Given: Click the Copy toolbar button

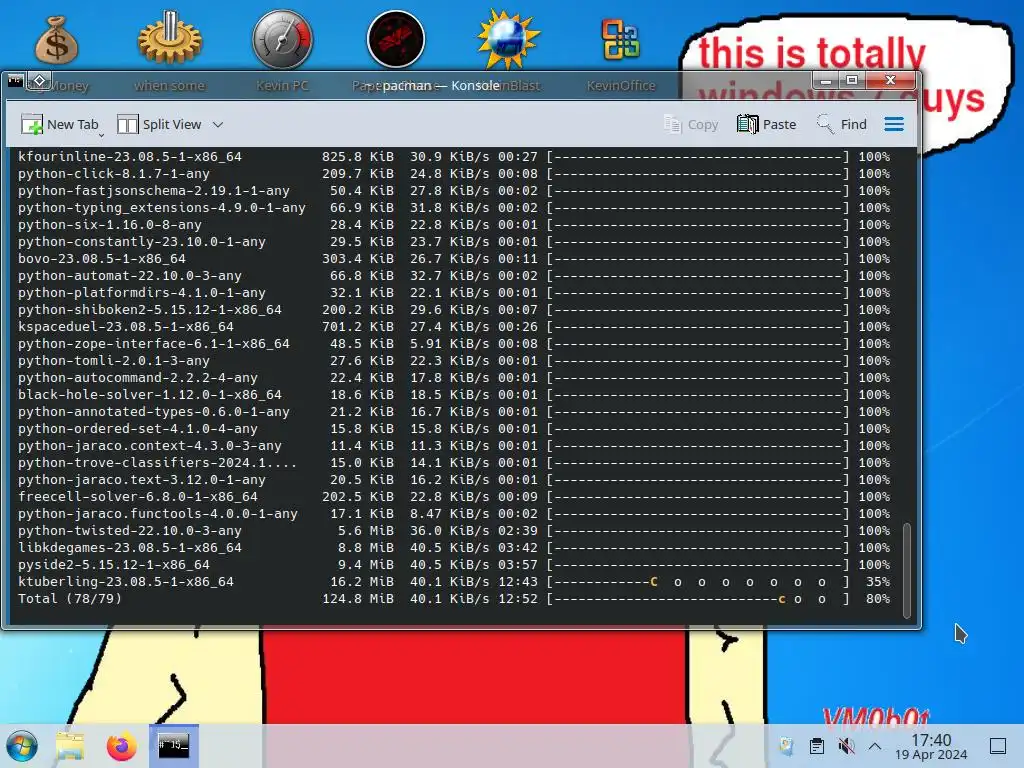Looking at the screenshot, I should coord(691,124).
